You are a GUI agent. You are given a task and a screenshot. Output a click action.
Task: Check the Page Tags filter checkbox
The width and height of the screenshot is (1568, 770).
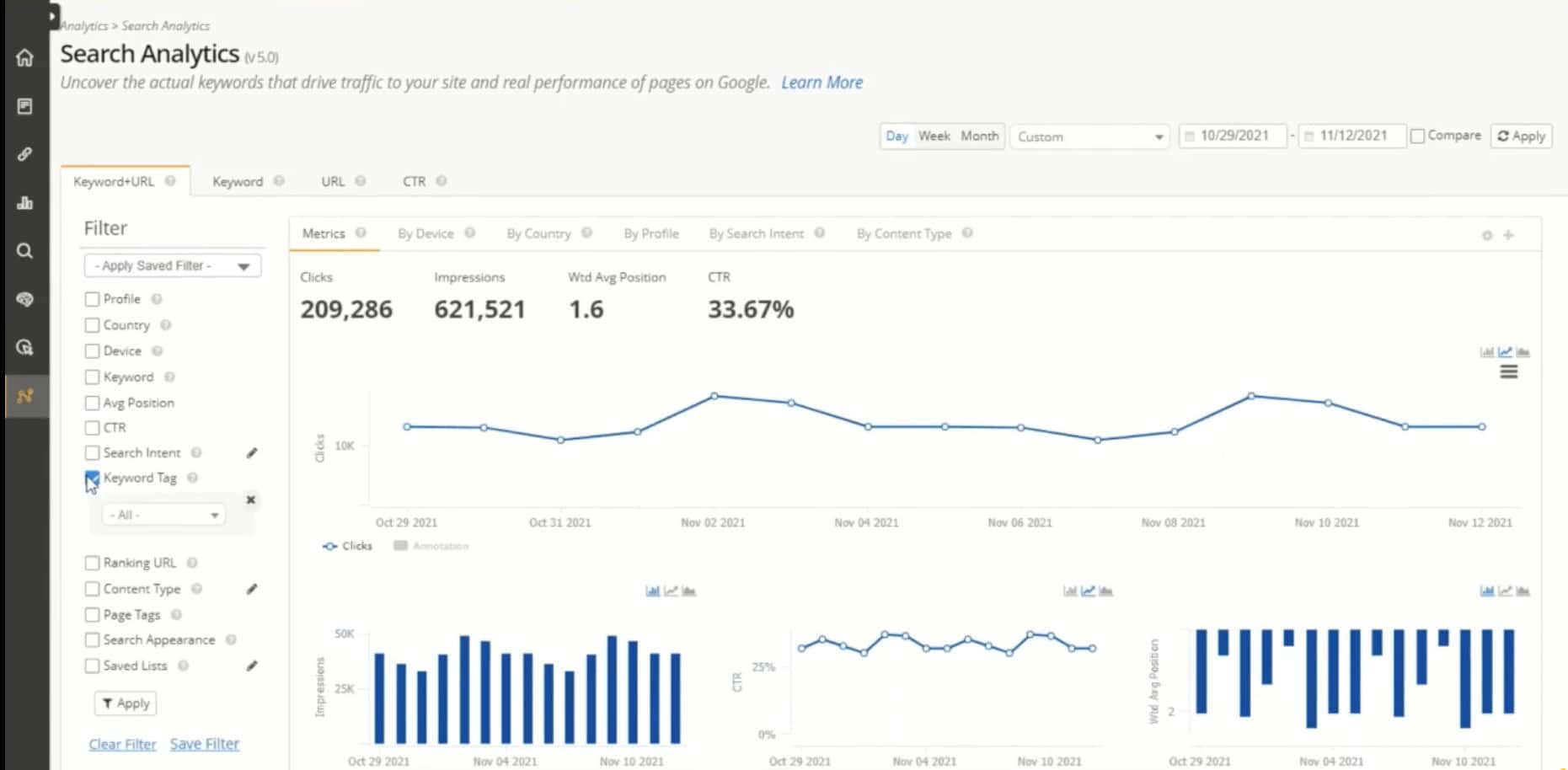(x=92, y=615)
